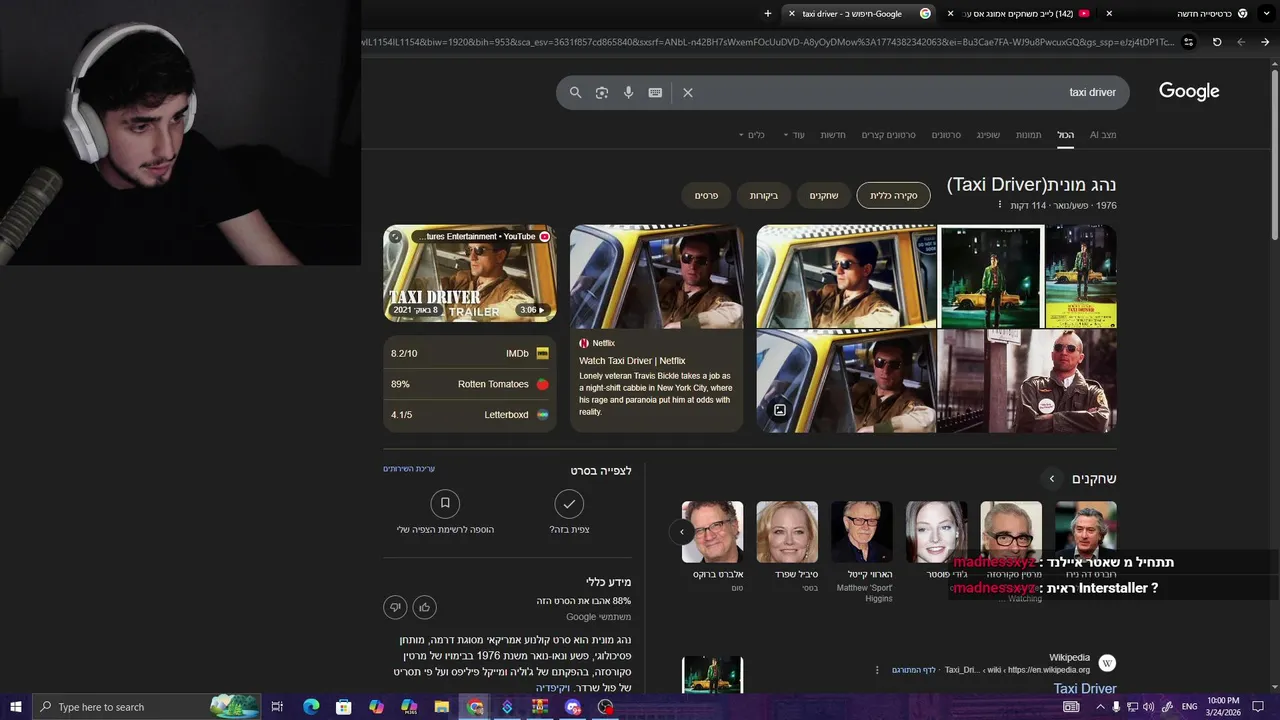1280x720 pixels.
Task: Expand the cast section arrow next to heading
Action: pyautogui.click(x=1051, y=479)
